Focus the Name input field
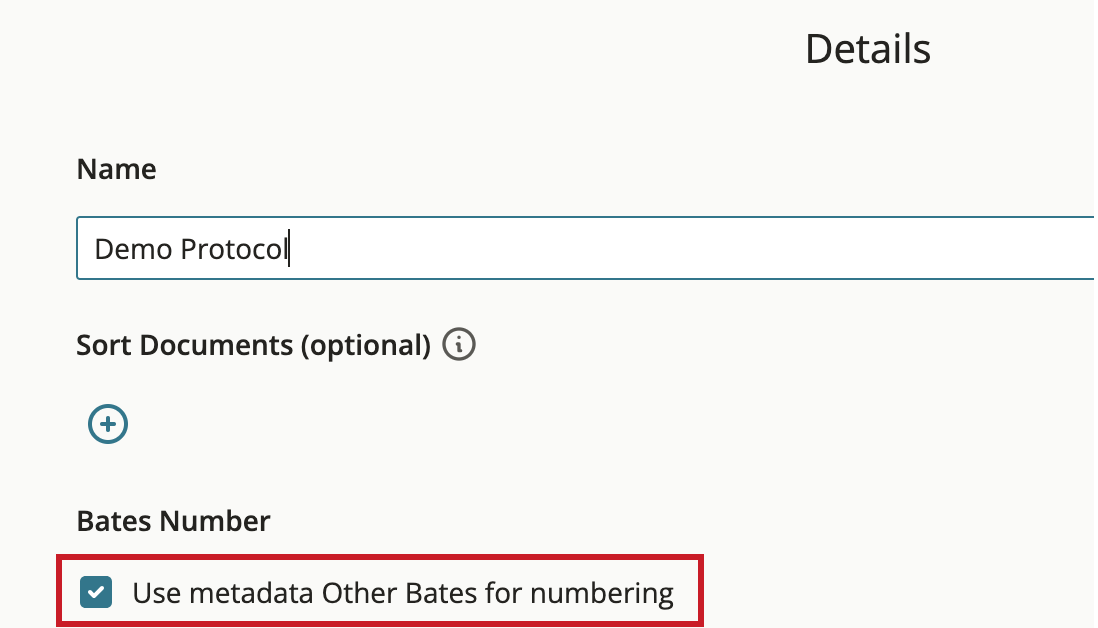Screen dimensions: 1098x628 pyautogui.click(x=585, y=249)
